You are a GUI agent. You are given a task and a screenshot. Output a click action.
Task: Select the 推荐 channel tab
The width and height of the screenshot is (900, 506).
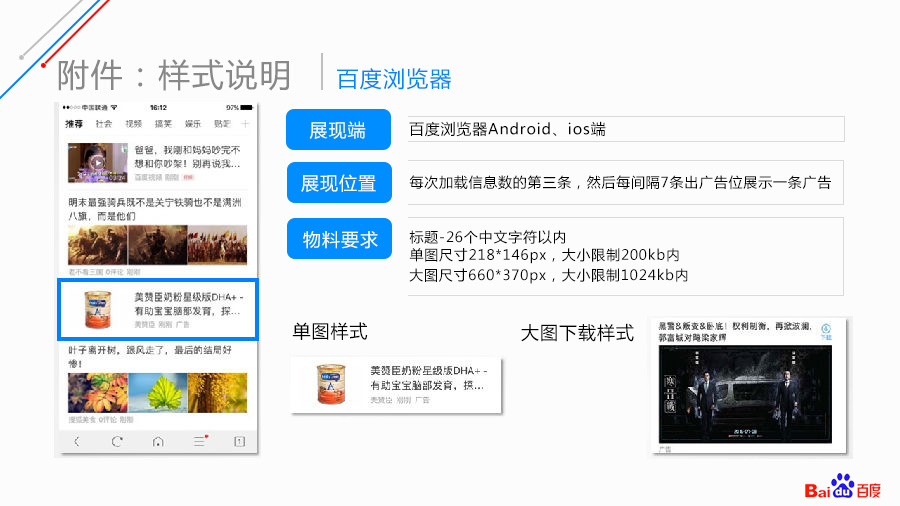coord(74,124)
